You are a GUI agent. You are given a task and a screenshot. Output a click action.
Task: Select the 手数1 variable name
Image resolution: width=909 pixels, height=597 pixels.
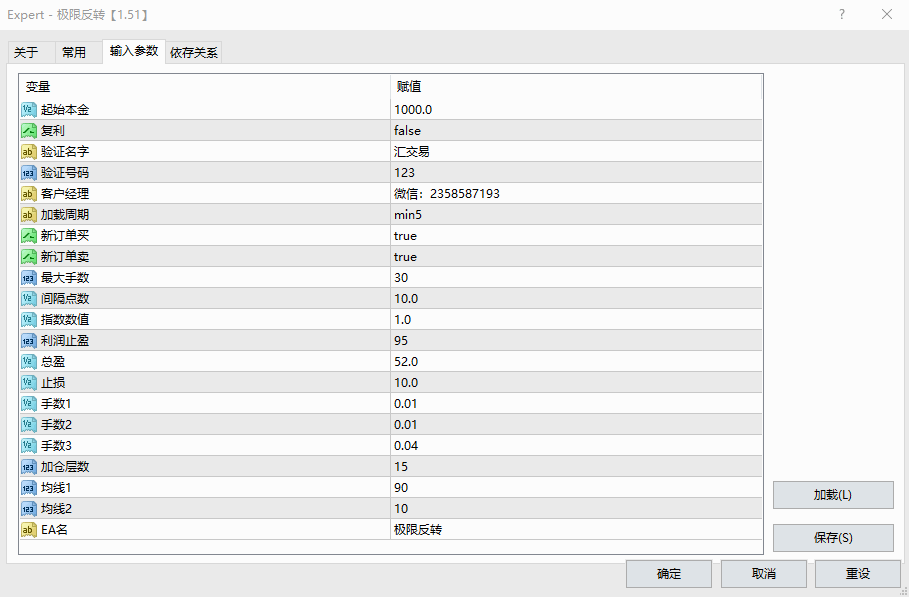(x=56, y=403)
